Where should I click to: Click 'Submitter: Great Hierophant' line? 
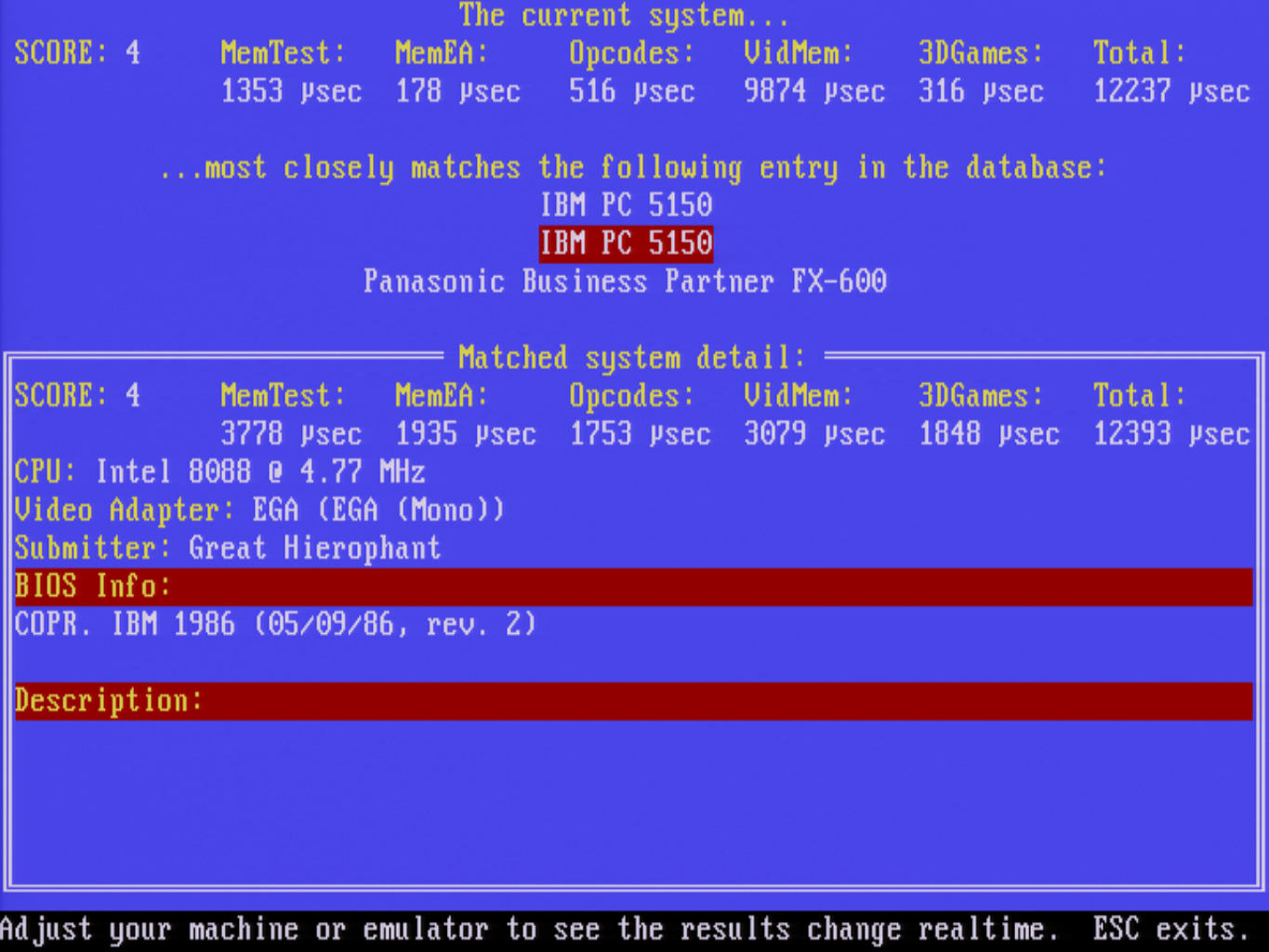click(228, 549)
